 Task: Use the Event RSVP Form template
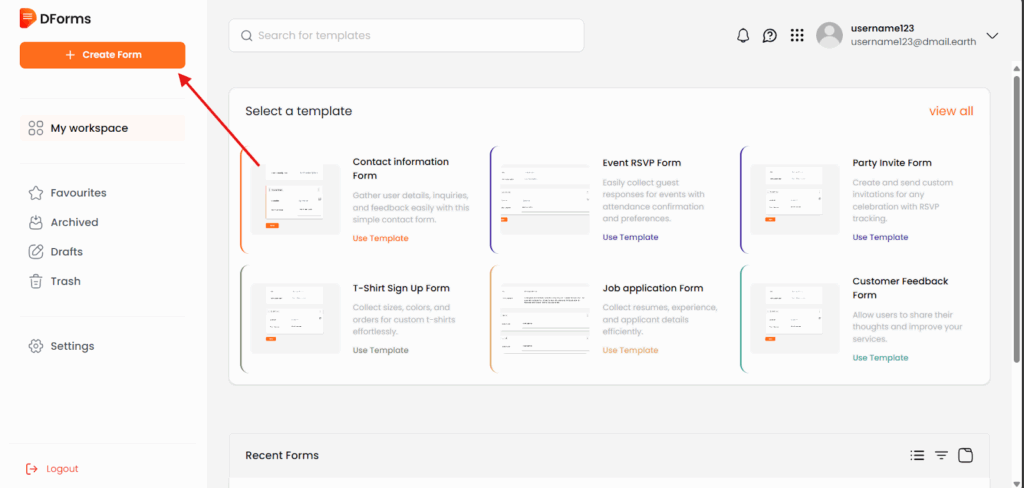click(630, 238)
